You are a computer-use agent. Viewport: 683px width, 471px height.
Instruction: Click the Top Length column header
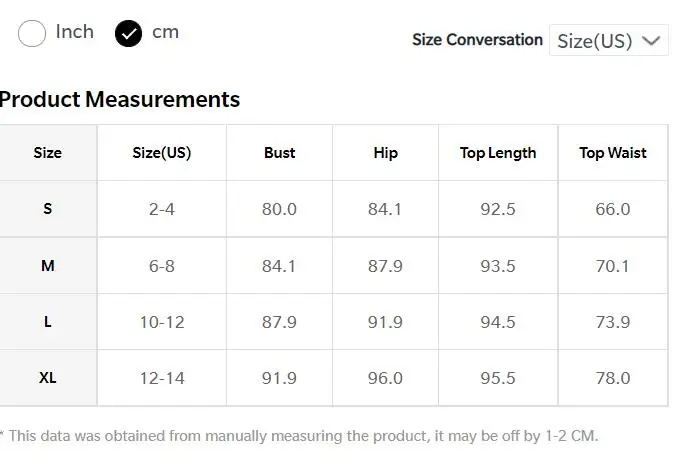tap(497, 153)
